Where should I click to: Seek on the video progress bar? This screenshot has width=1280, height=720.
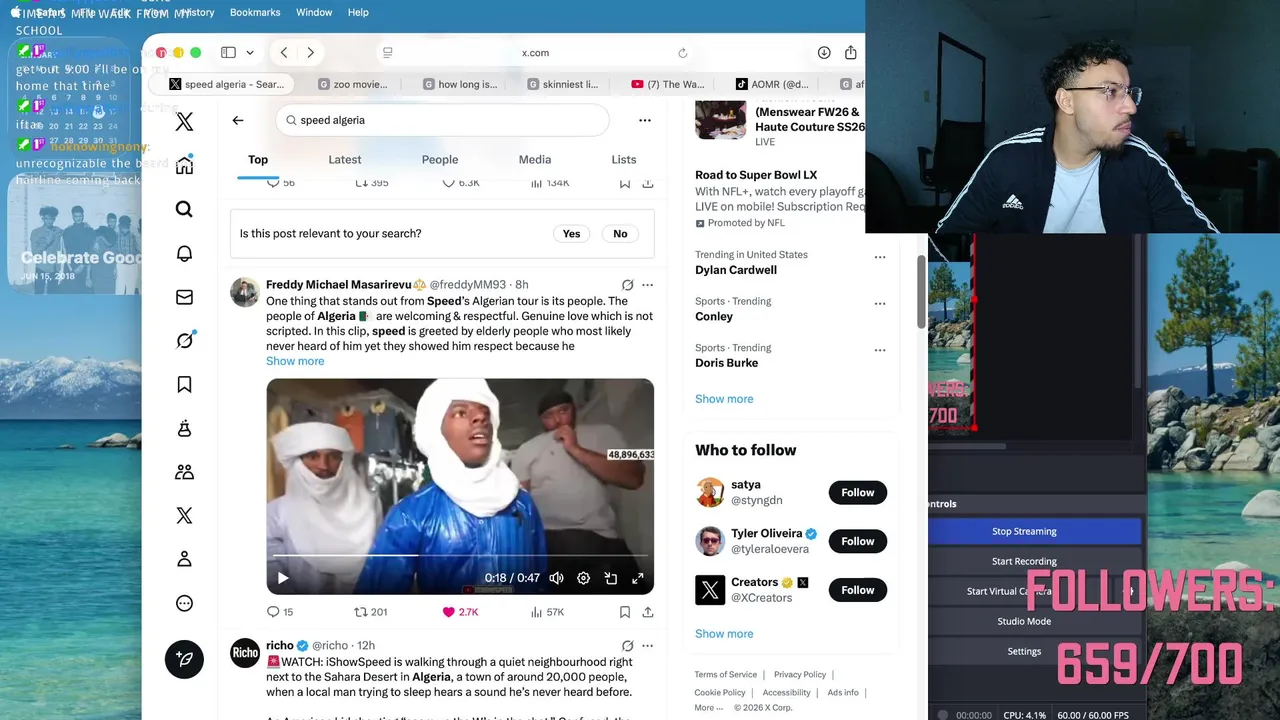(x=460, y=555)
